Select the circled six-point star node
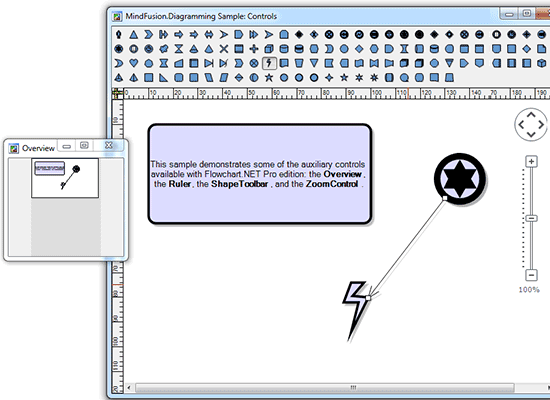Screen dimensions: 550x400 coord(460,179)
